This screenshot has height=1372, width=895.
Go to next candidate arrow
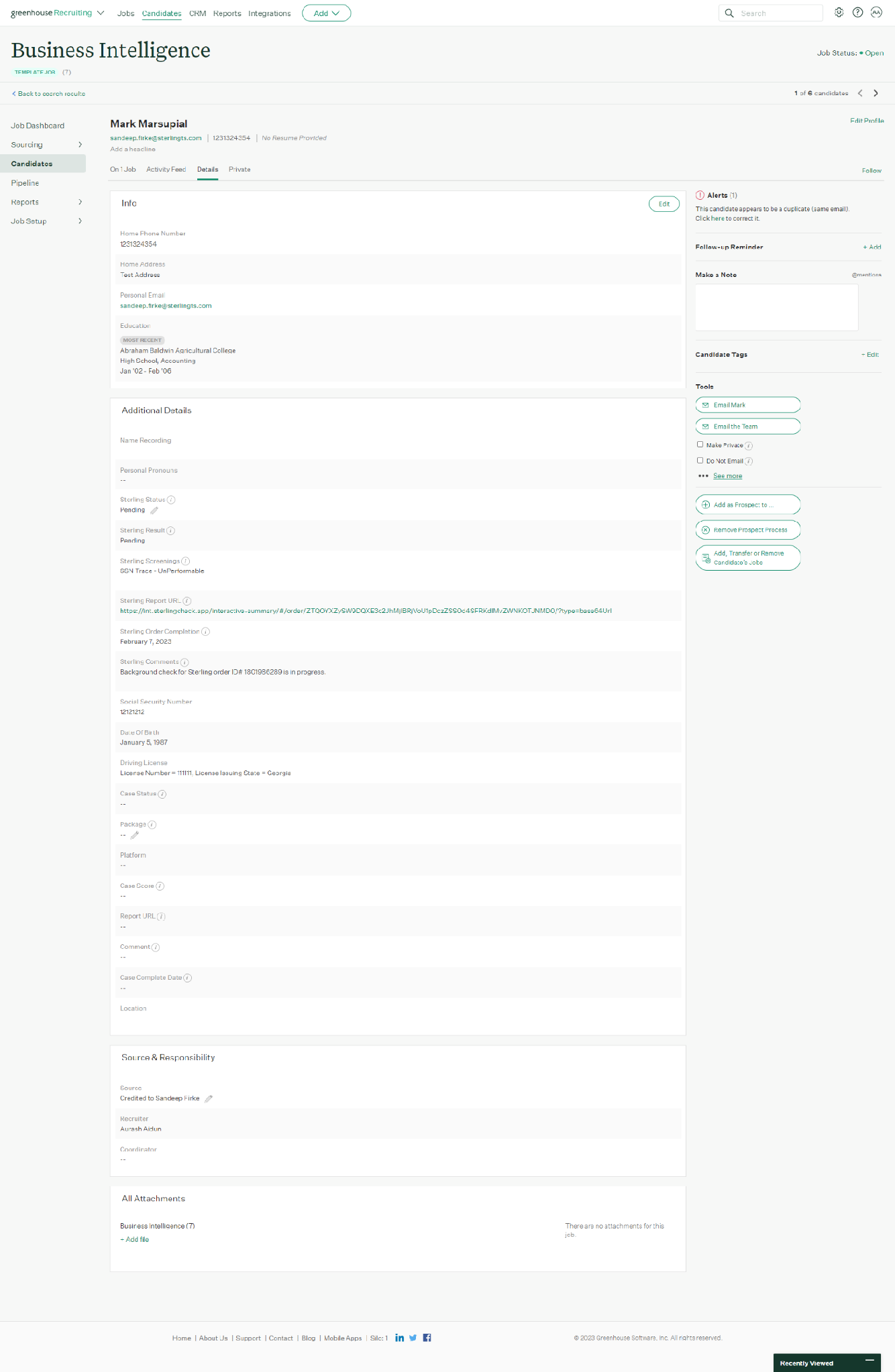coord(876,93)
